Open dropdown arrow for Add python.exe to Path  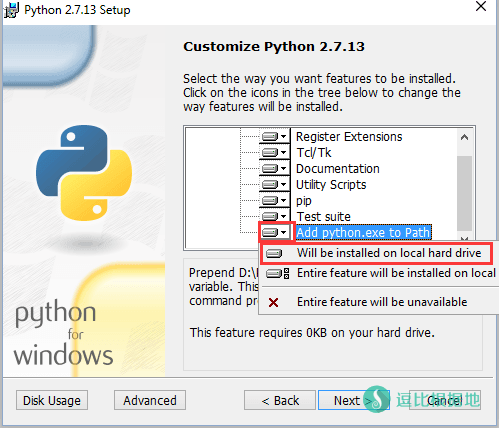pyautogui.click(x=284, y=232)
